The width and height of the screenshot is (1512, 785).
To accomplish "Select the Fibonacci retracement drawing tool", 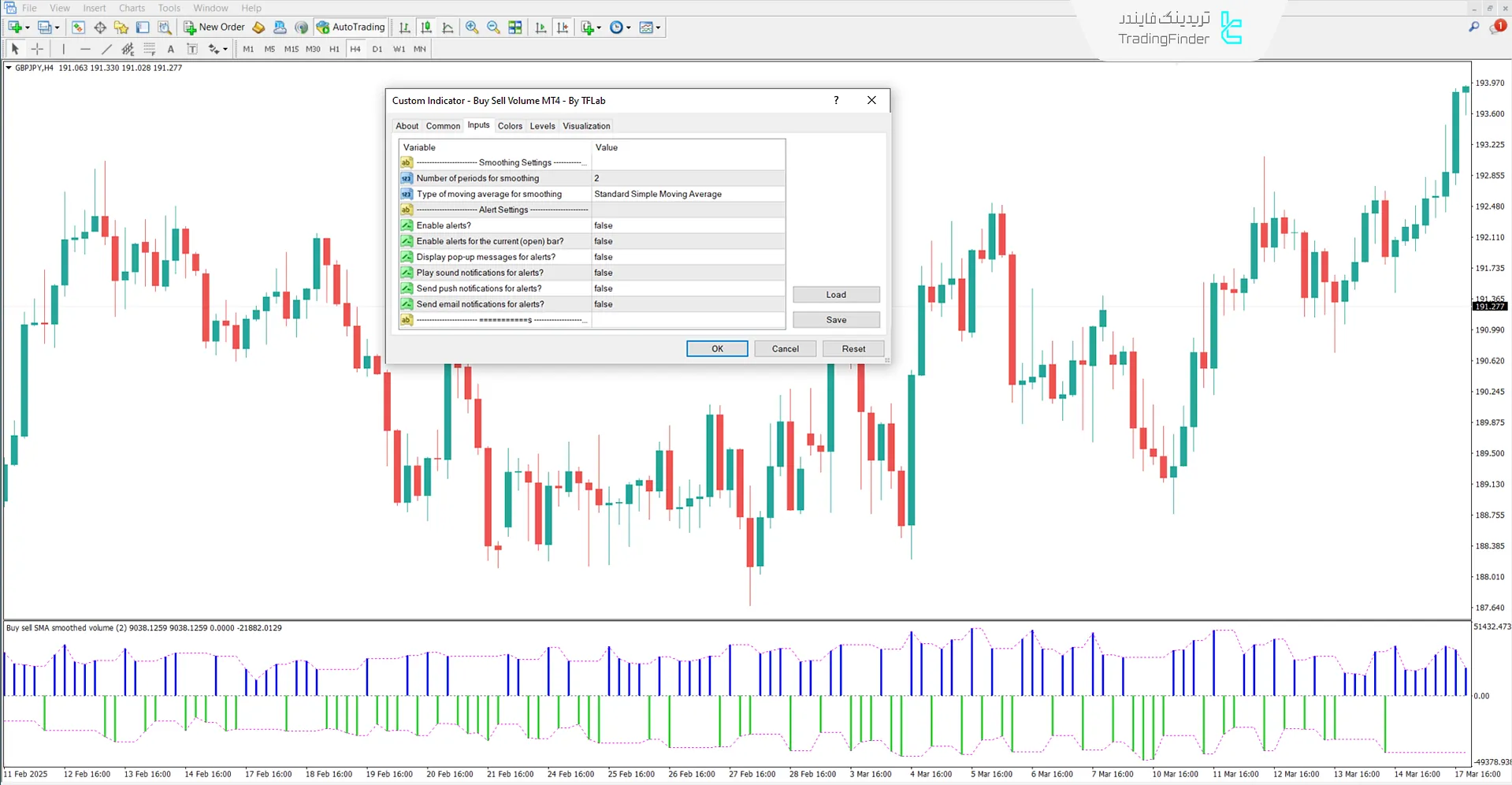I will coord(149,48).
